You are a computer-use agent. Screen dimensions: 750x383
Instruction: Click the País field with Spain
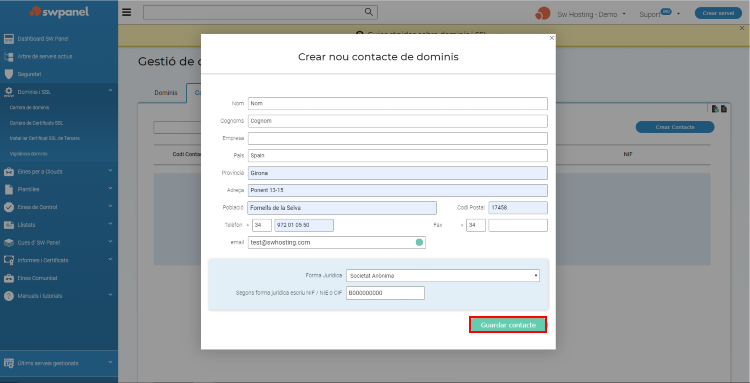[x=397, y=155]
